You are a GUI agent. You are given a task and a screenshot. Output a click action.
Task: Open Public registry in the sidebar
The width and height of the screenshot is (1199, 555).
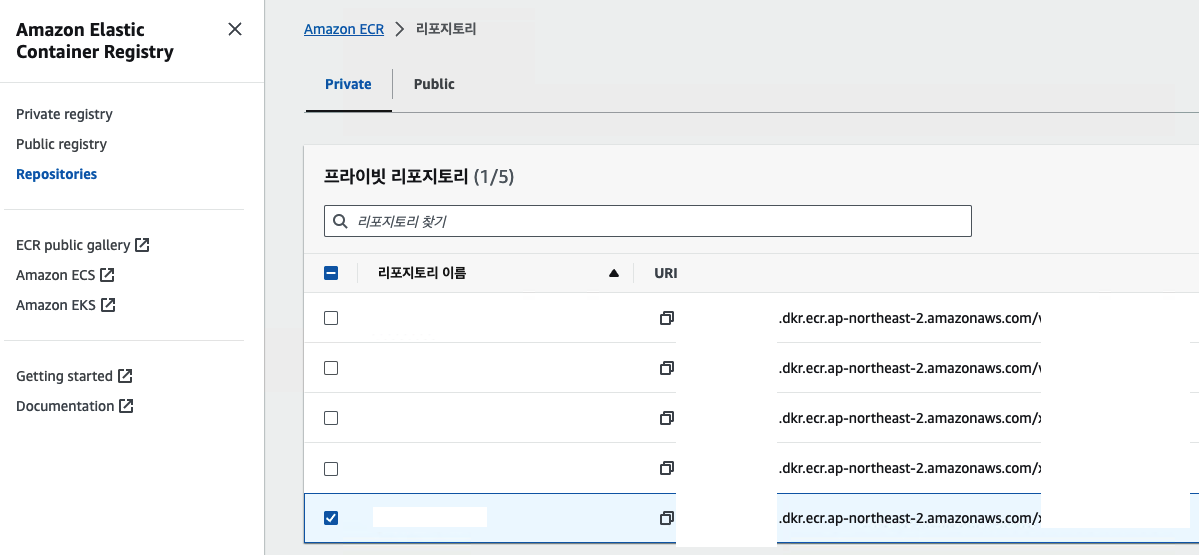61,144
